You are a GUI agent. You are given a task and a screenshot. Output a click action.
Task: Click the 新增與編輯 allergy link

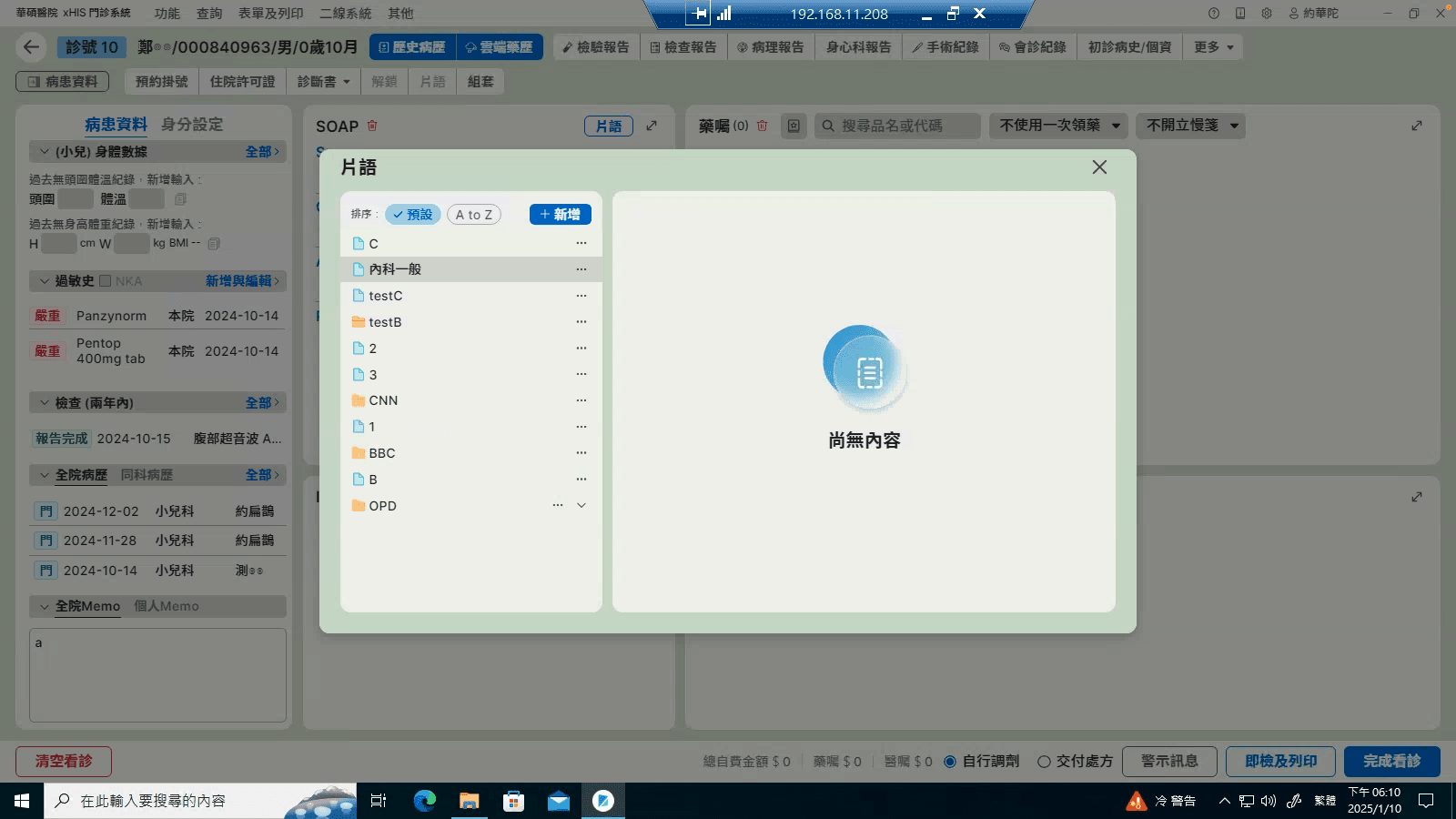pos(242,281)
